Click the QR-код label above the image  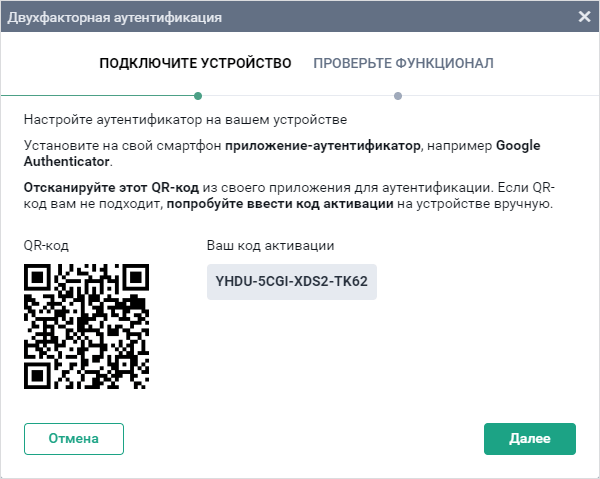[x=46, y=245]
